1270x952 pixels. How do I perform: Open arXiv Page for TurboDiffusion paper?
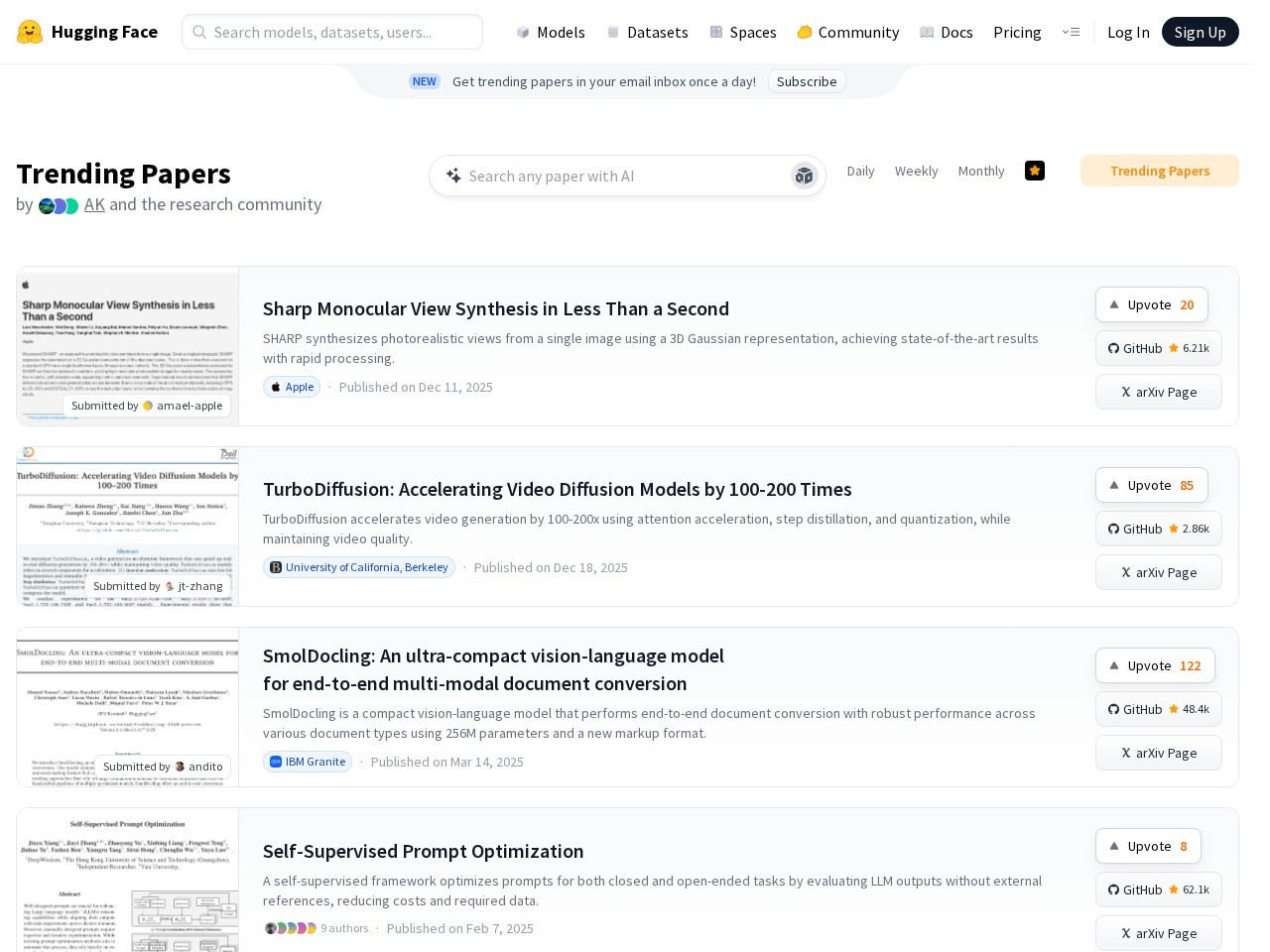point(1158,573)
